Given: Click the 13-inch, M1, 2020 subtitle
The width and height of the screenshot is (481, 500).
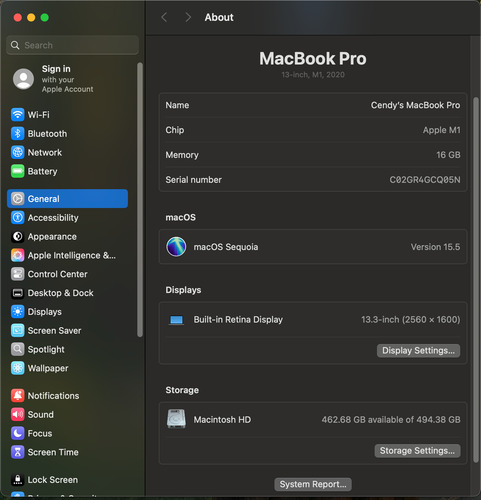Looking at the screenshot, I should (313, 75).
